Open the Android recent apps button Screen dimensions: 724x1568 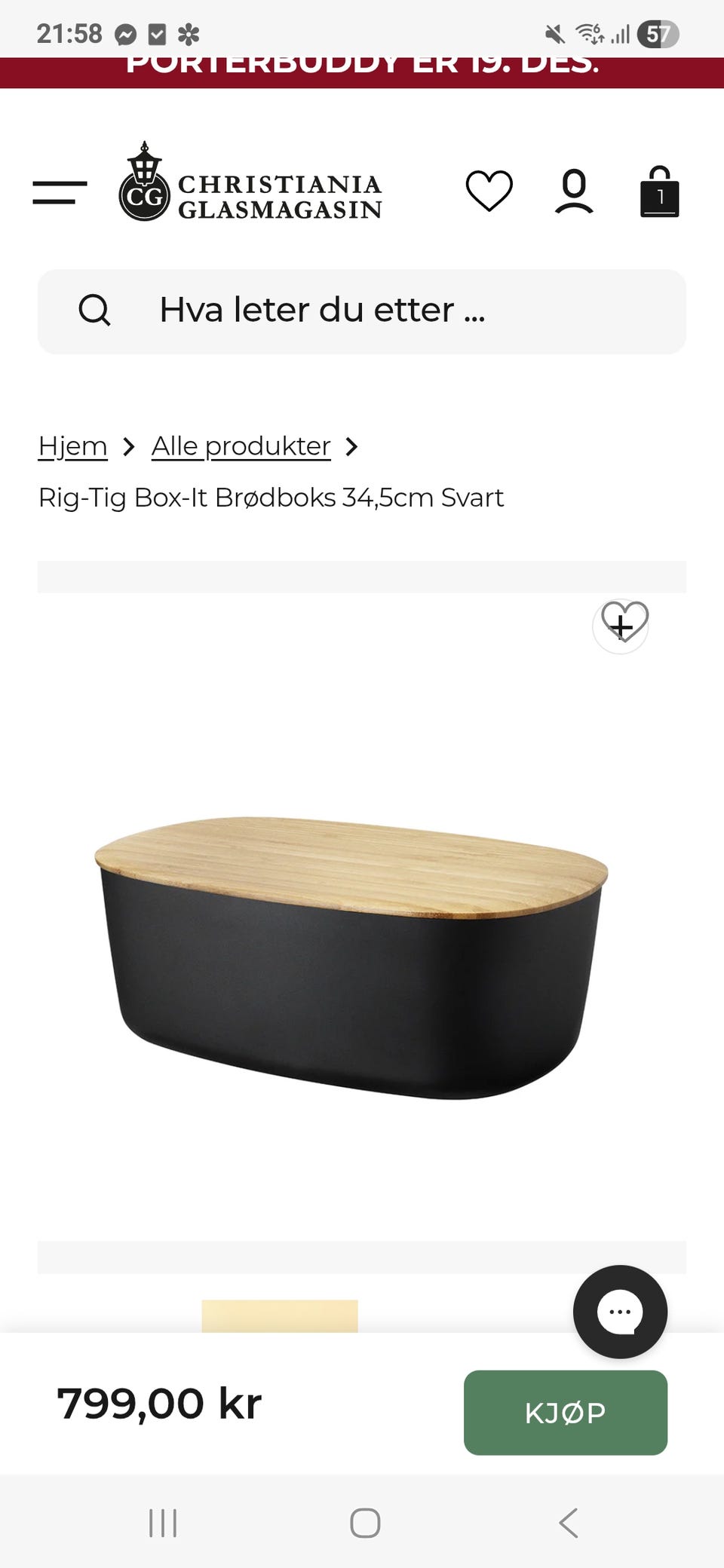pos(163,1523)
